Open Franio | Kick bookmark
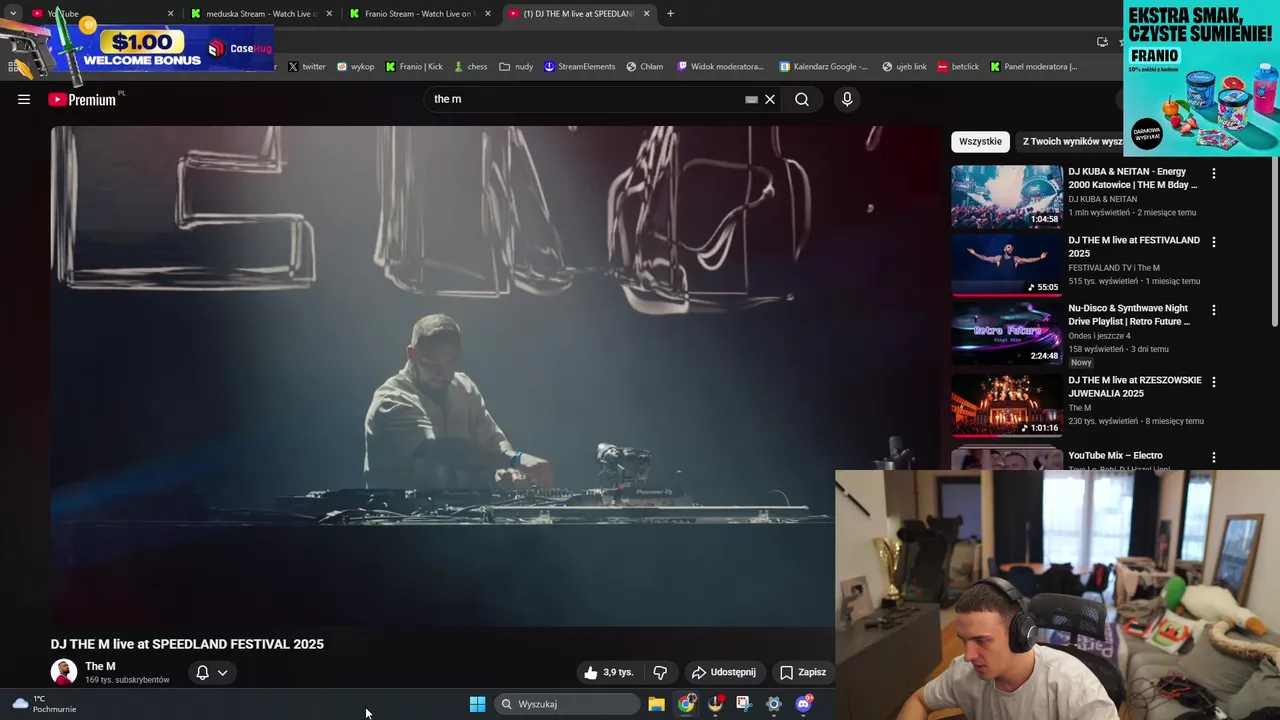Image resolution: width=1280 pixels, height=720 pixels. pyautogui.click(x=414, y=67)
